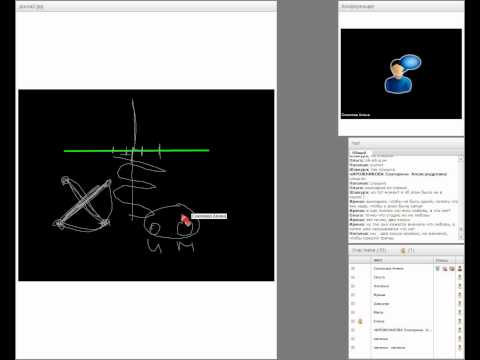Viewport: 480px width, 360px height.
Task: Select the general chat tab above the messages
Action: coord(359,152)
